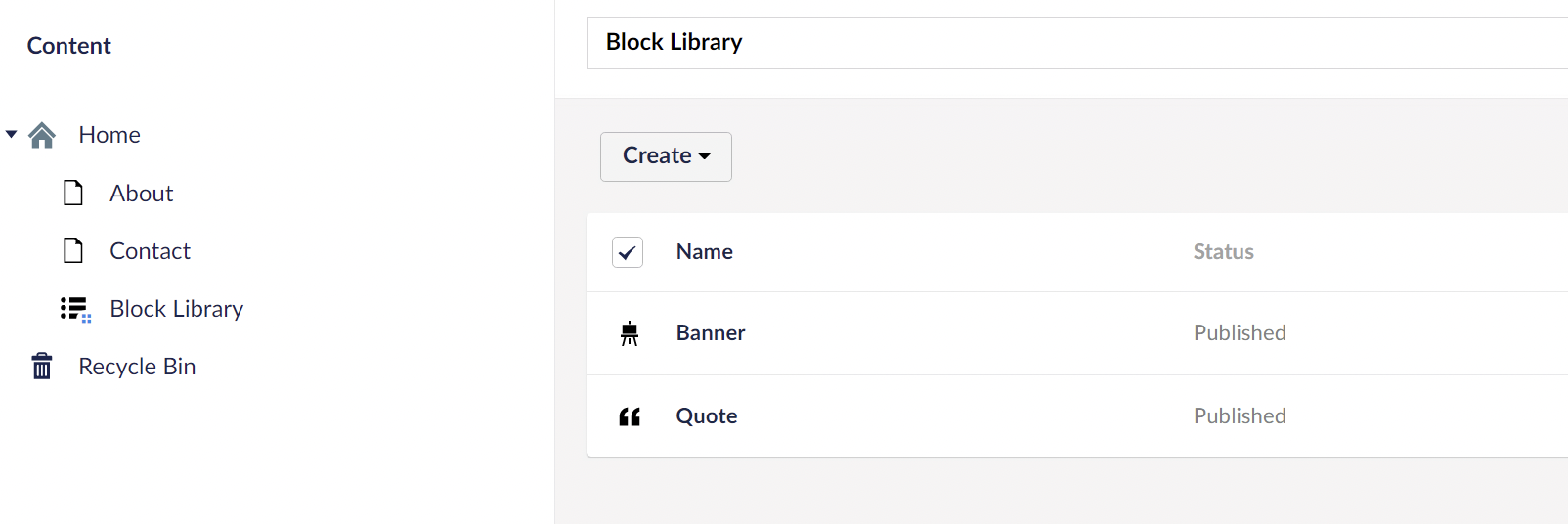Open the Banner block row
The width and height of the screenshot is (1568, 524).
(x=1077, y=333)
